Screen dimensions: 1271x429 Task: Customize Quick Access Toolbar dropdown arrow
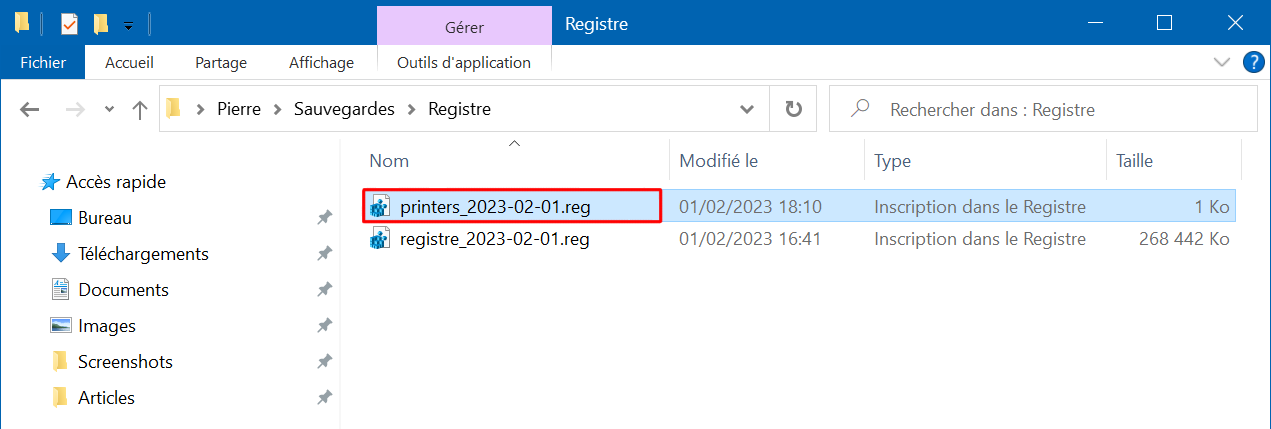pos(128,24)
